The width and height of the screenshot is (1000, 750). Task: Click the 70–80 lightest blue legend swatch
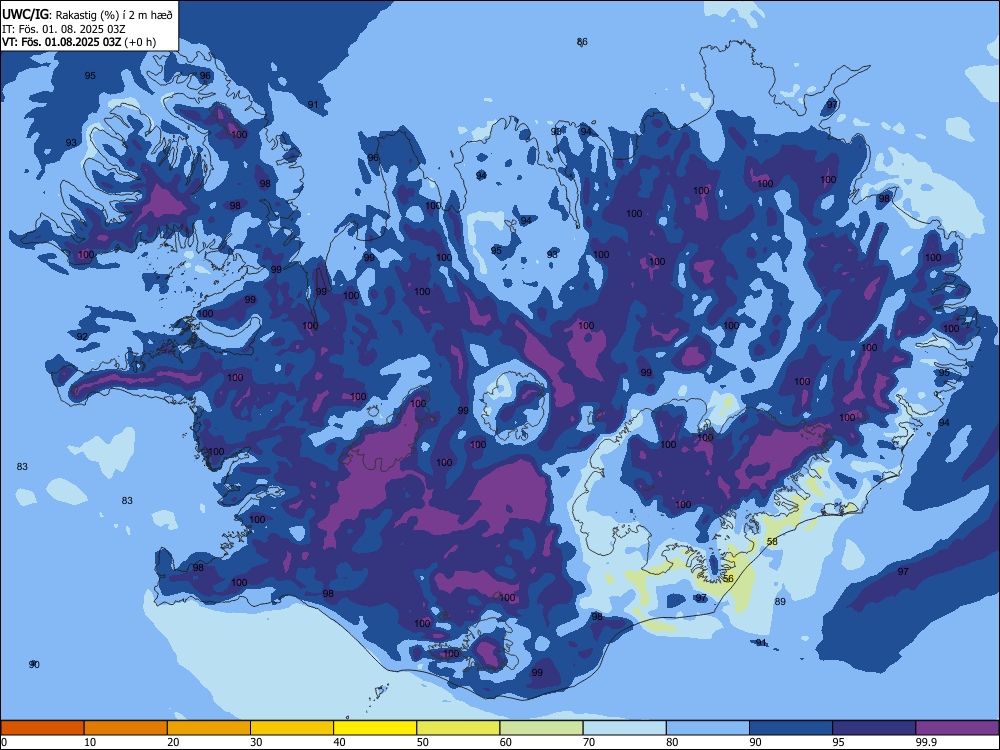coord(624,728)
